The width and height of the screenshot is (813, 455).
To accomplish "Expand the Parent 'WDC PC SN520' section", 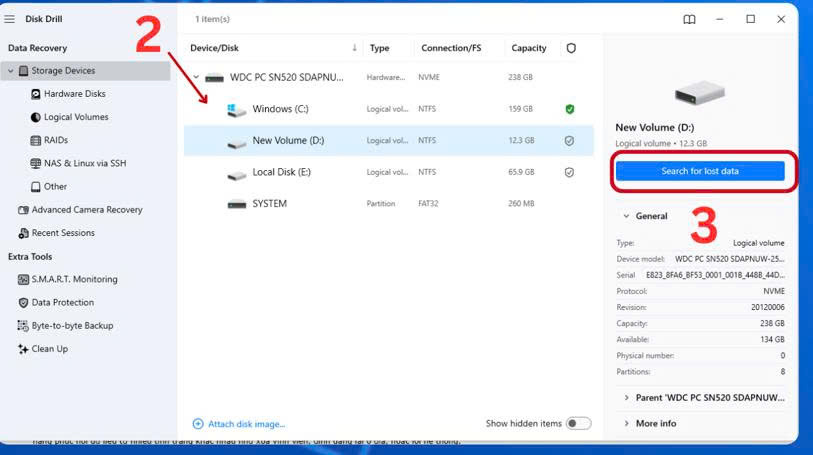I will tap(626, 398).
